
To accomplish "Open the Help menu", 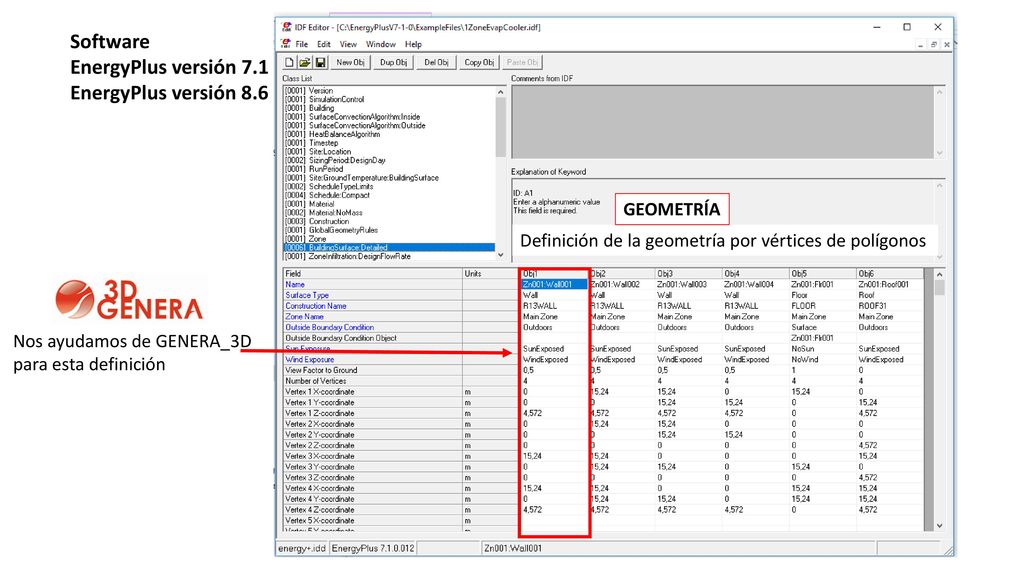I will tap(413, 44).
